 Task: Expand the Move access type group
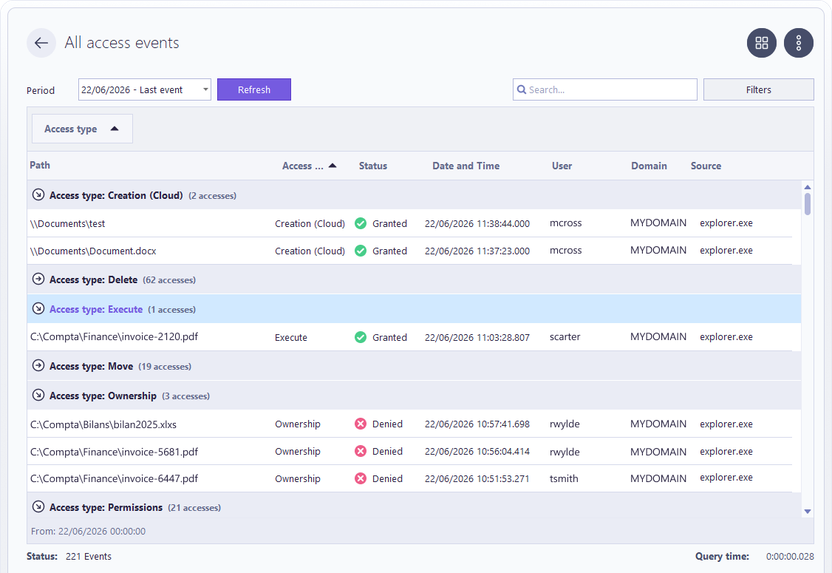(x=38, y=366)
